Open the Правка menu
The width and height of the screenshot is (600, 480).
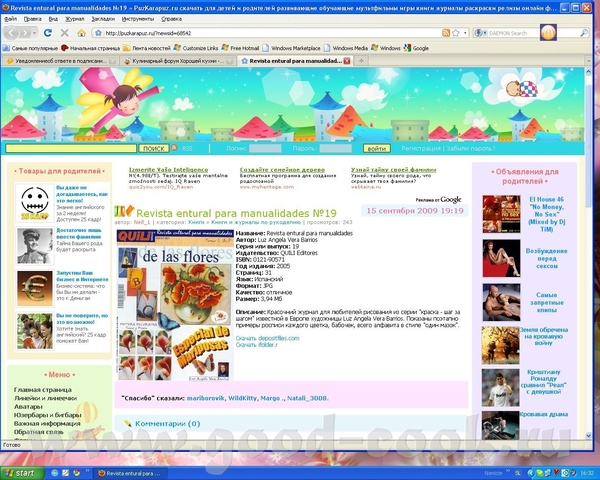33,19
